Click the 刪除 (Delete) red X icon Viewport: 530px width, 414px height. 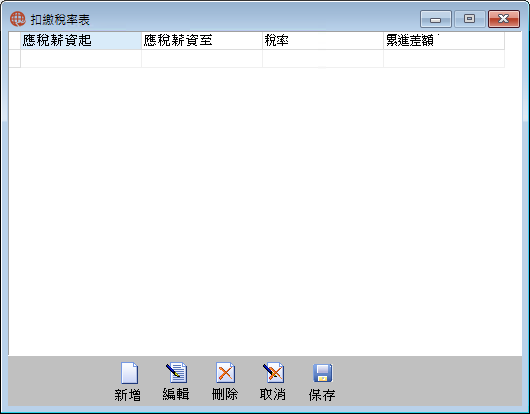pos(225,373)
